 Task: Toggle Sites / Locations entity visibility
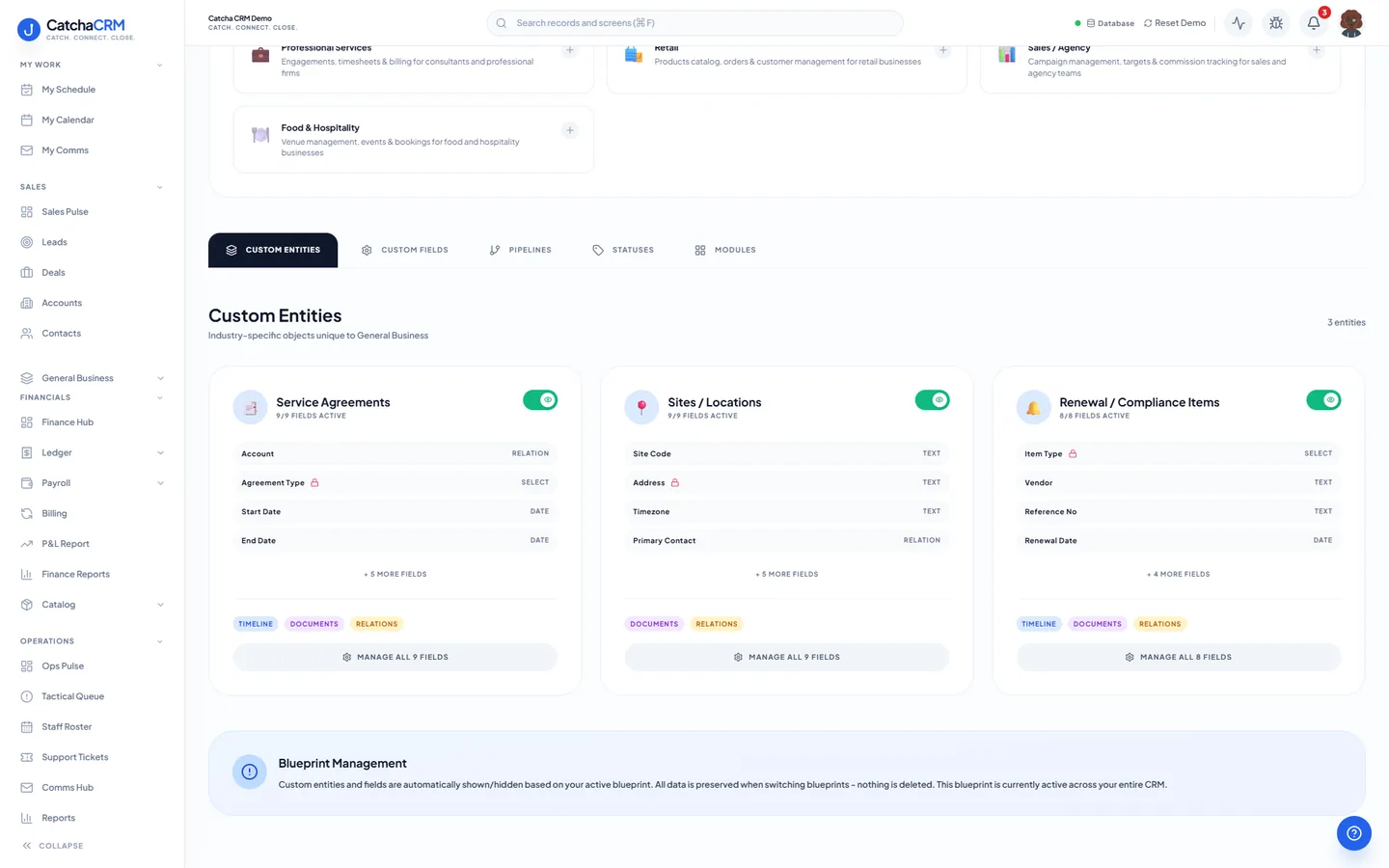(x=932, y=400)
